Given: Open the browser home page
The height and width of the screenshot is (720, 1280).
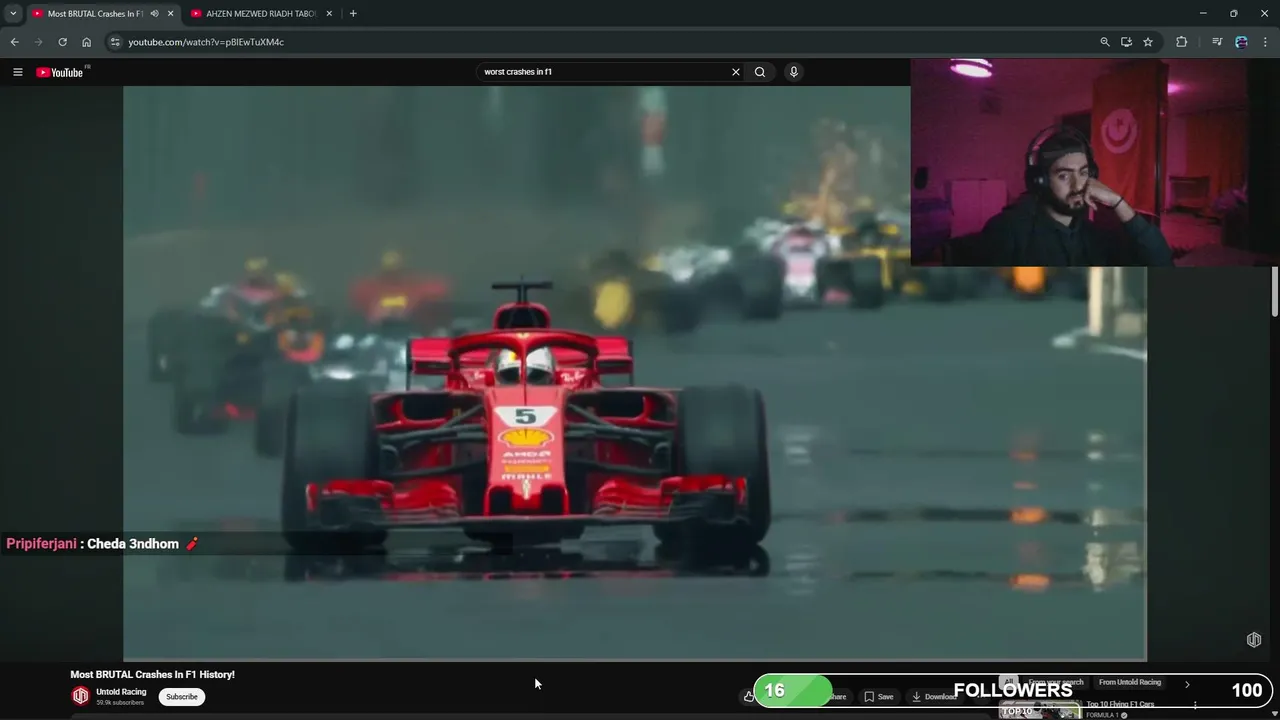Looking at the screenshot, I should [x=86, y=42].
